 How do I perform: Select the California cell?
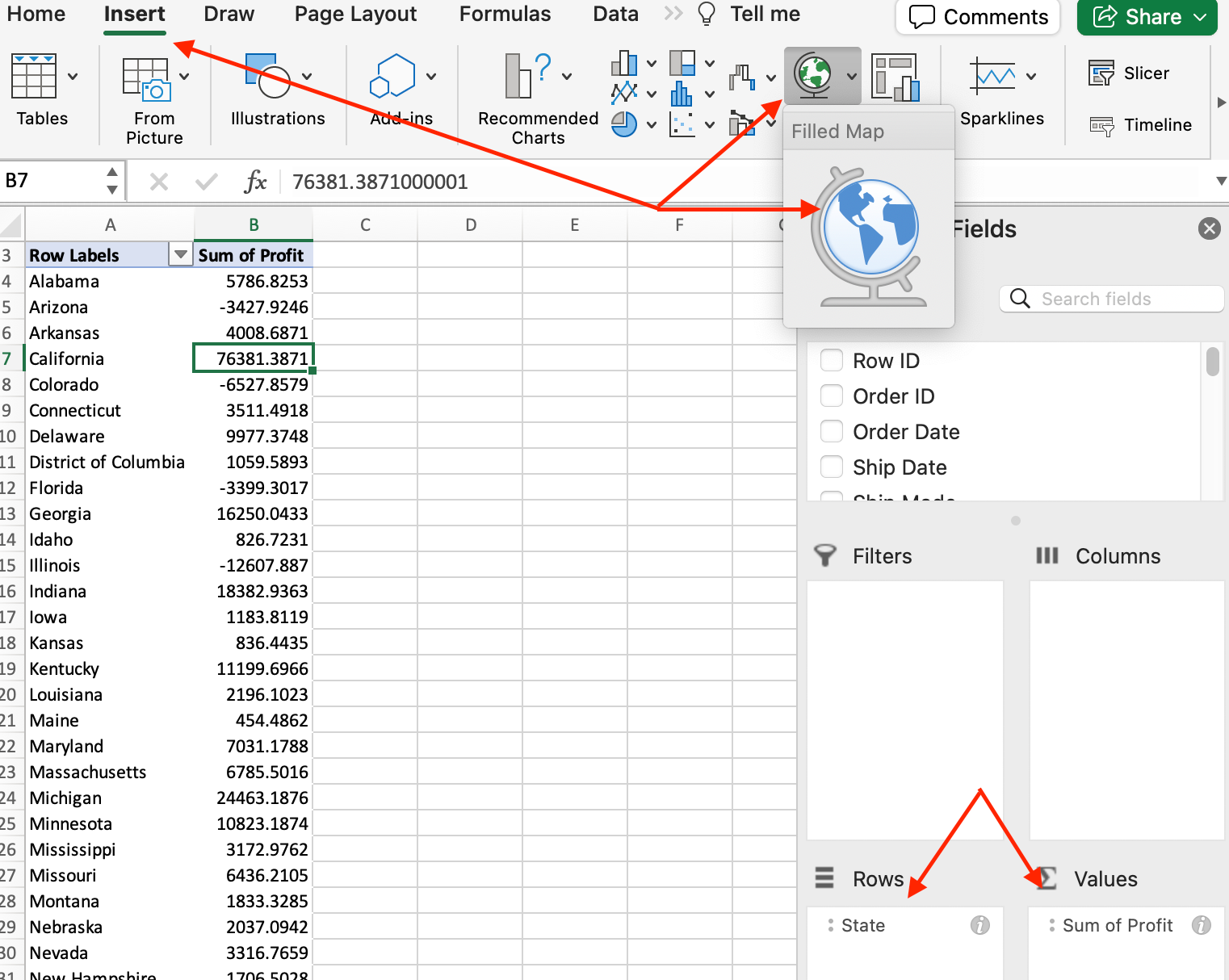click(110, 358)
